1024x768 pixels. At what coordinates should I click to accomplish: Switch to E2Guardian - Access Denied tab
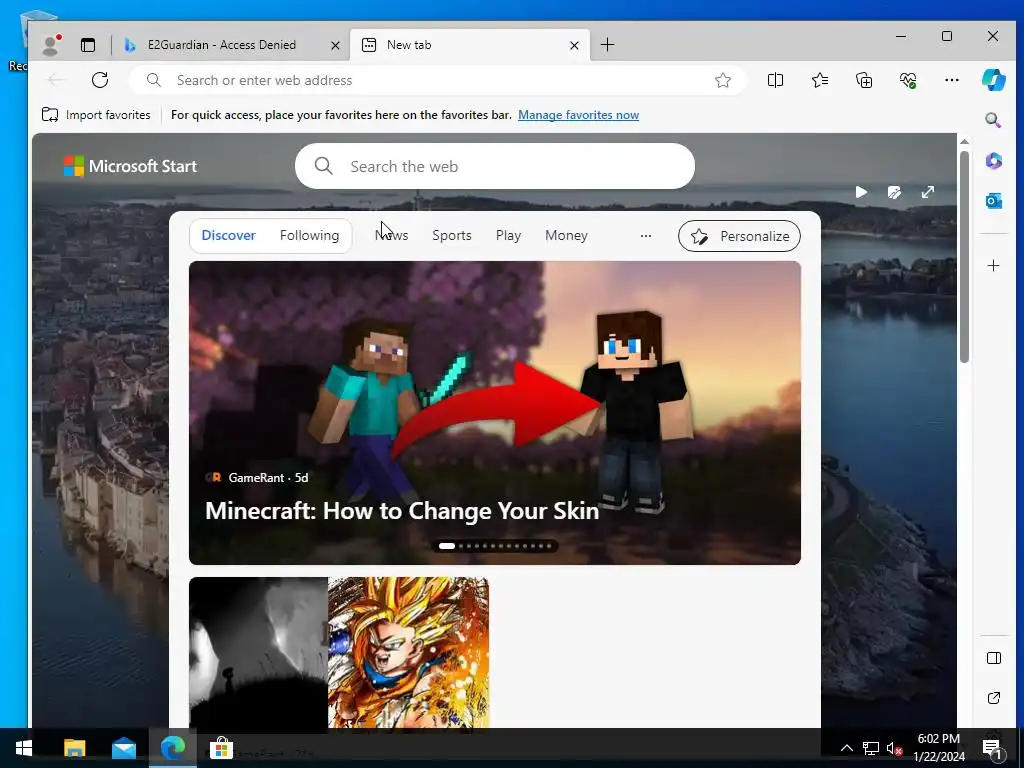[222, 44]
